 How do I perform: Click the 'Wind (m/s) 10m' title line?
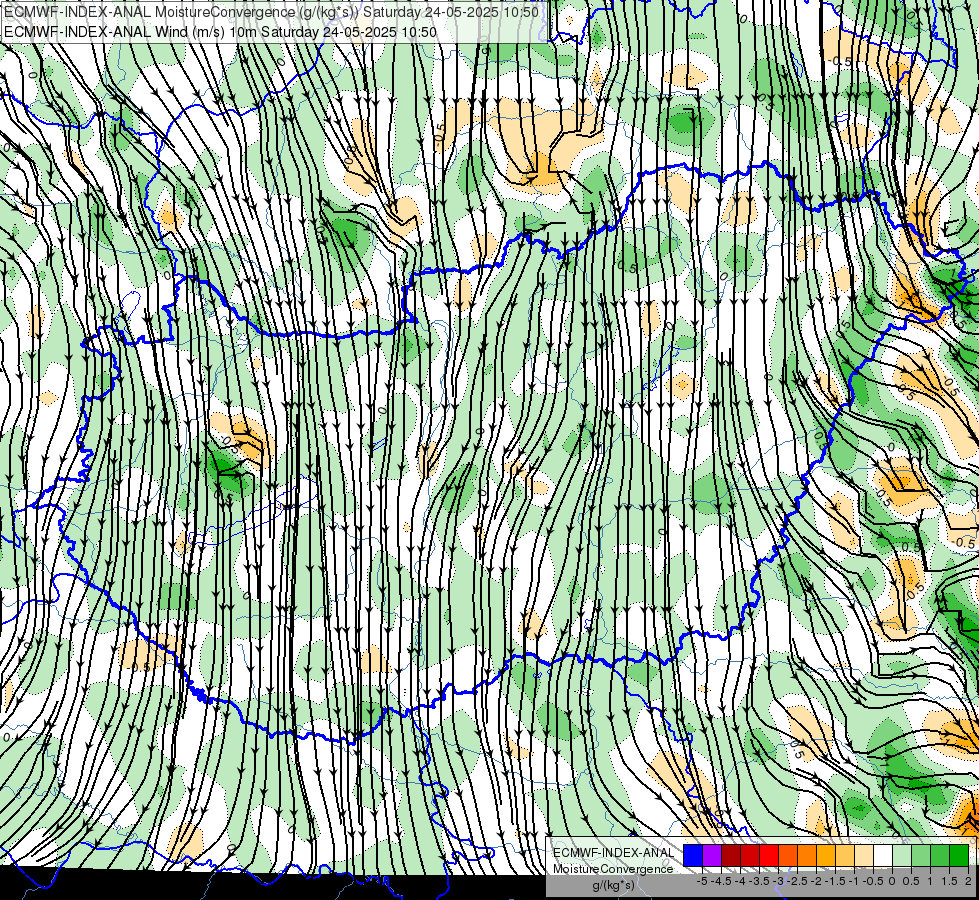220,31
